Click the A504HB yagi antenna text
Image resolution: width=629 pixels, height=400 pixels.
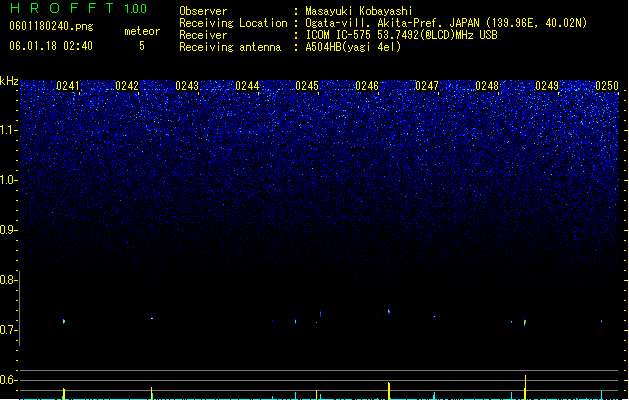point(353,47)
